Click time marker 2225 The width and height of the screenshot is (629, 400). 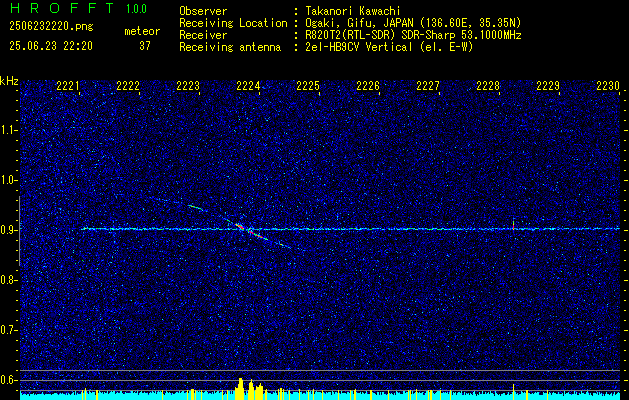308,85
